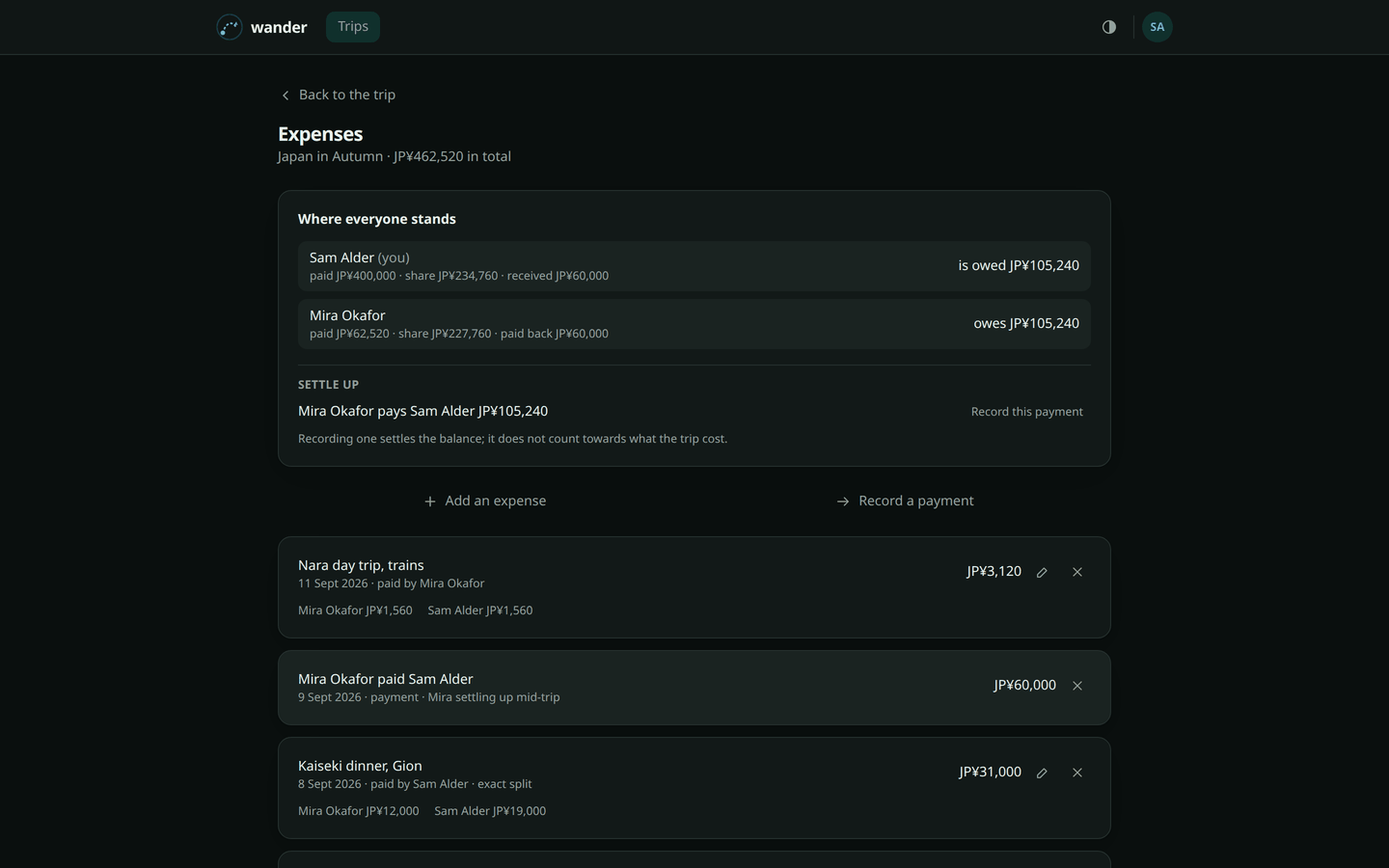Go back to the trip
Image resolution: width=1389 pixels, height=868 pixels.
[x=338, y=95]
